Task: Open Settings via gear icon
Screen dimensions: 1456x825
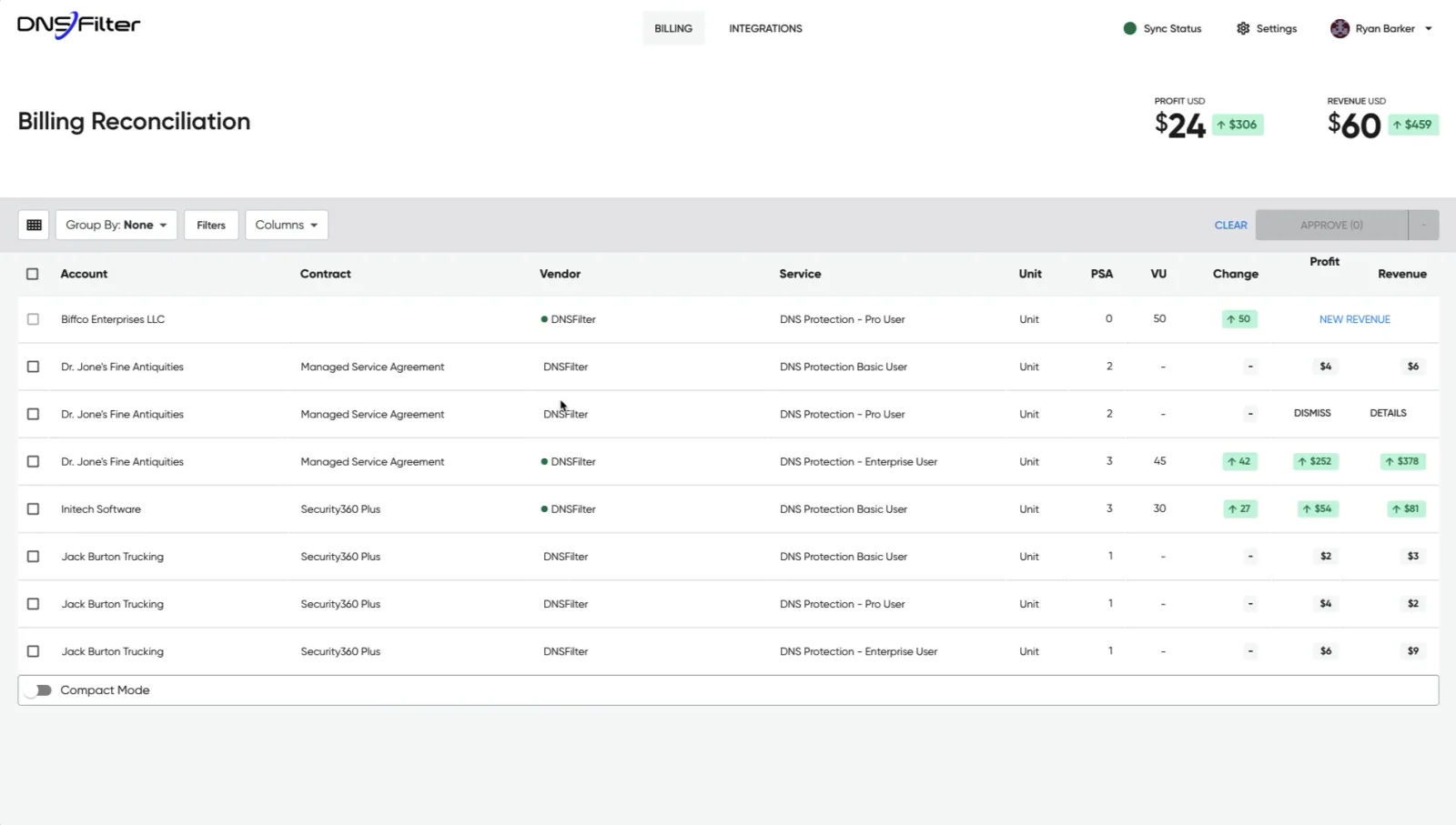Action: [1243, 28]
